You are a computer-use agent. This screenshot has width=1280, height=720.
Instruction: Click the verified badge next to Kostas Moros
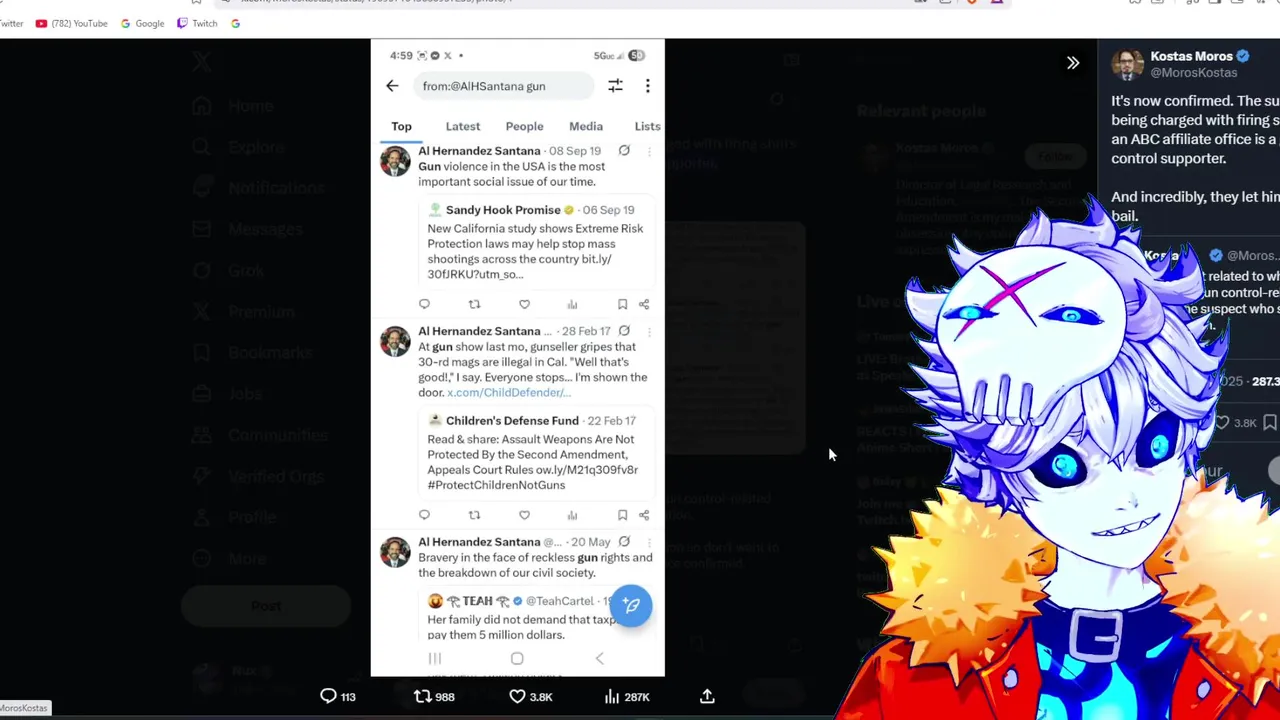(1243, 56)
